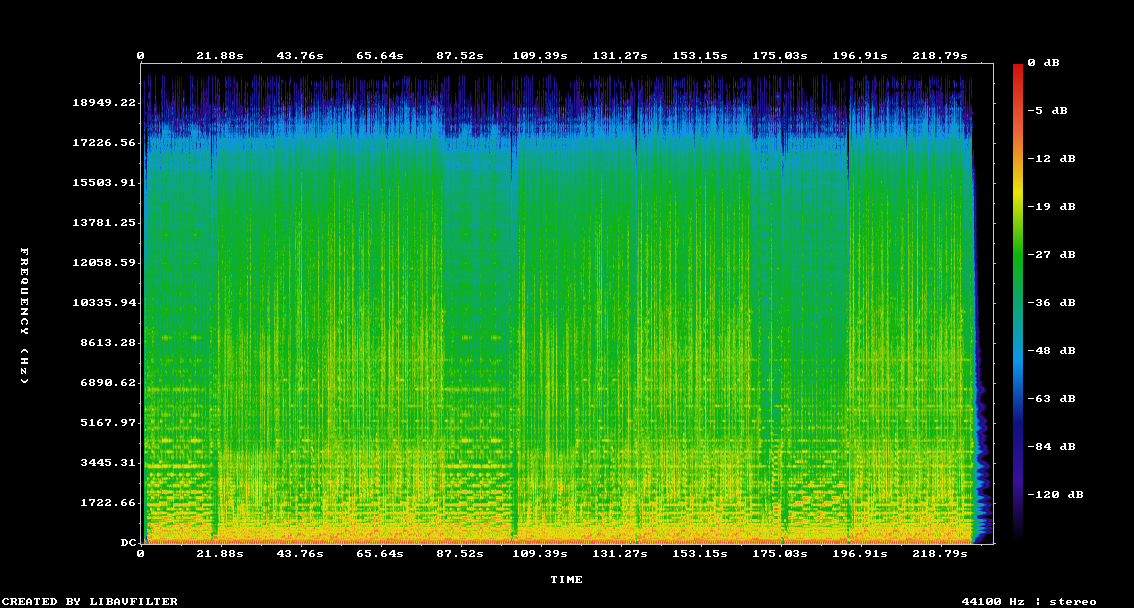1134x608 pixels.
Task: Click the 44100 Hz stereo info text
Action: pos(1028,601)
